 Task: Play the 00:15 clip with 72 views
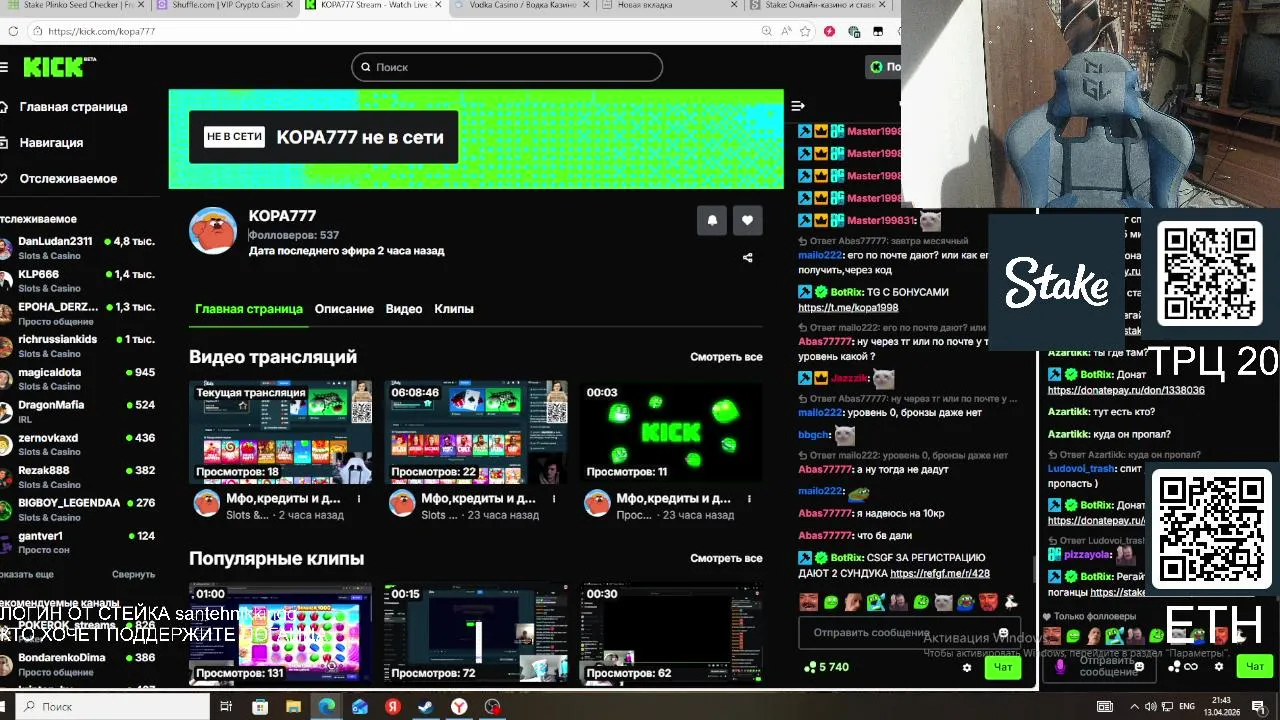point(477,633)
